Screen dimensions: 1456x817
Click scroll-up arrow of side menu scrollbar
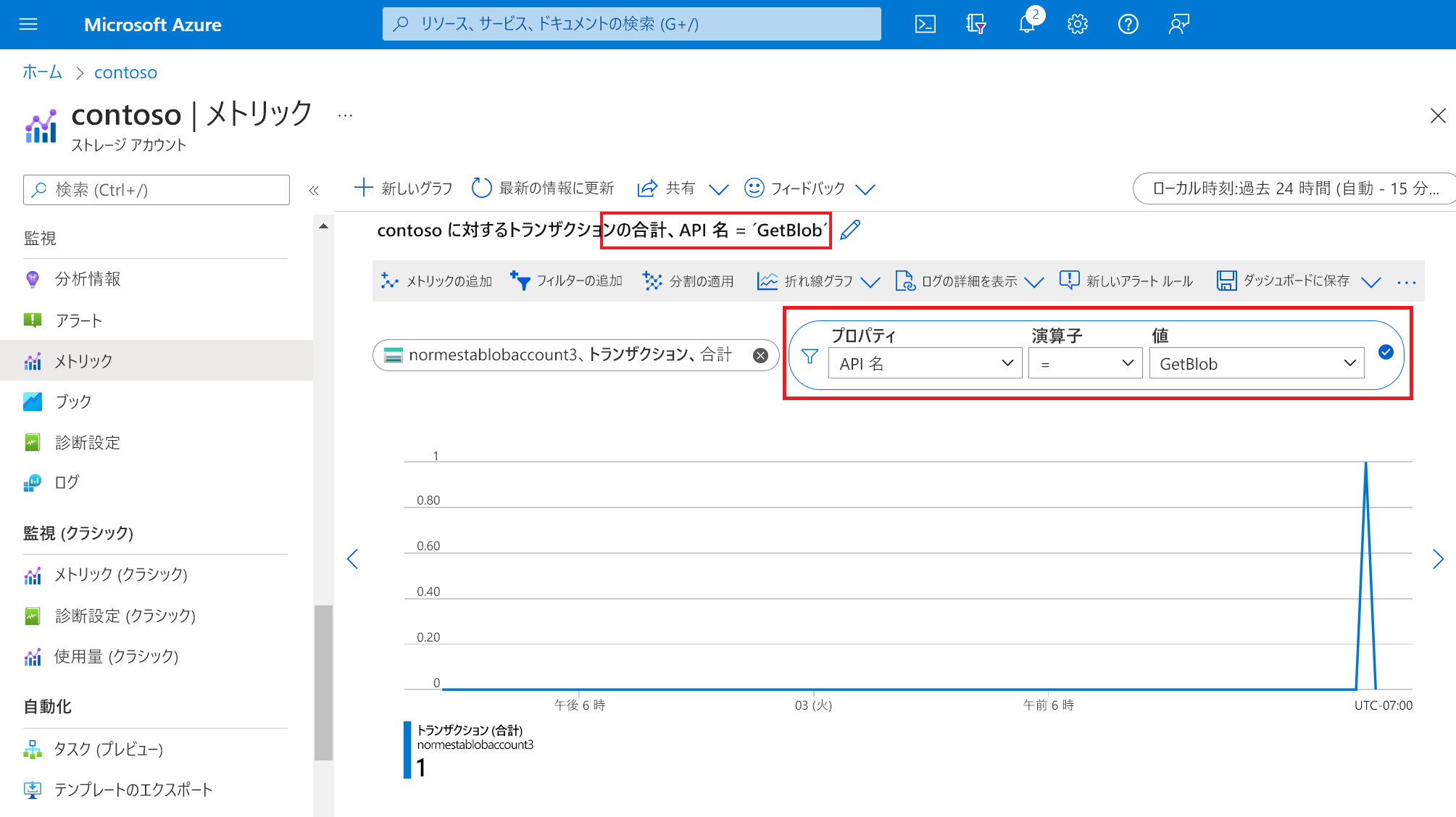[x=323, y=227]
